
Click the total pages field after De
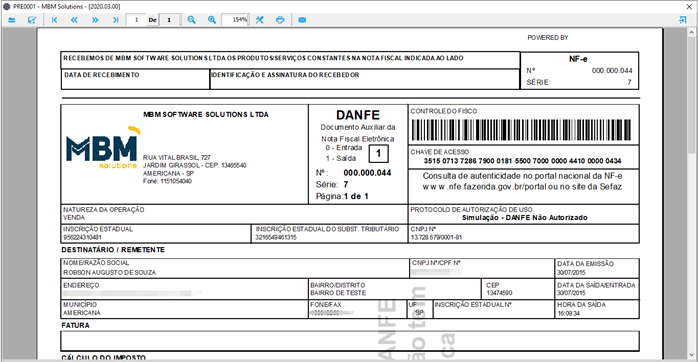169,20
